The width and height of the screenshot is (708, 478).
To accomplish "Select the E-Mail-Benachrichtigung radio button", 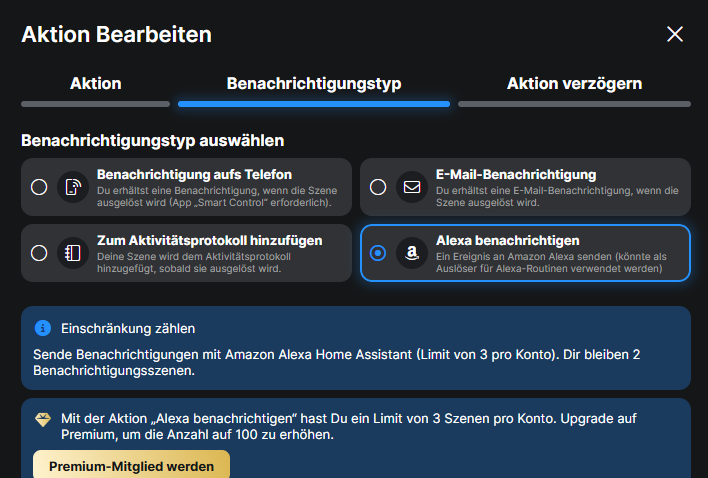I will coord(378,187).
